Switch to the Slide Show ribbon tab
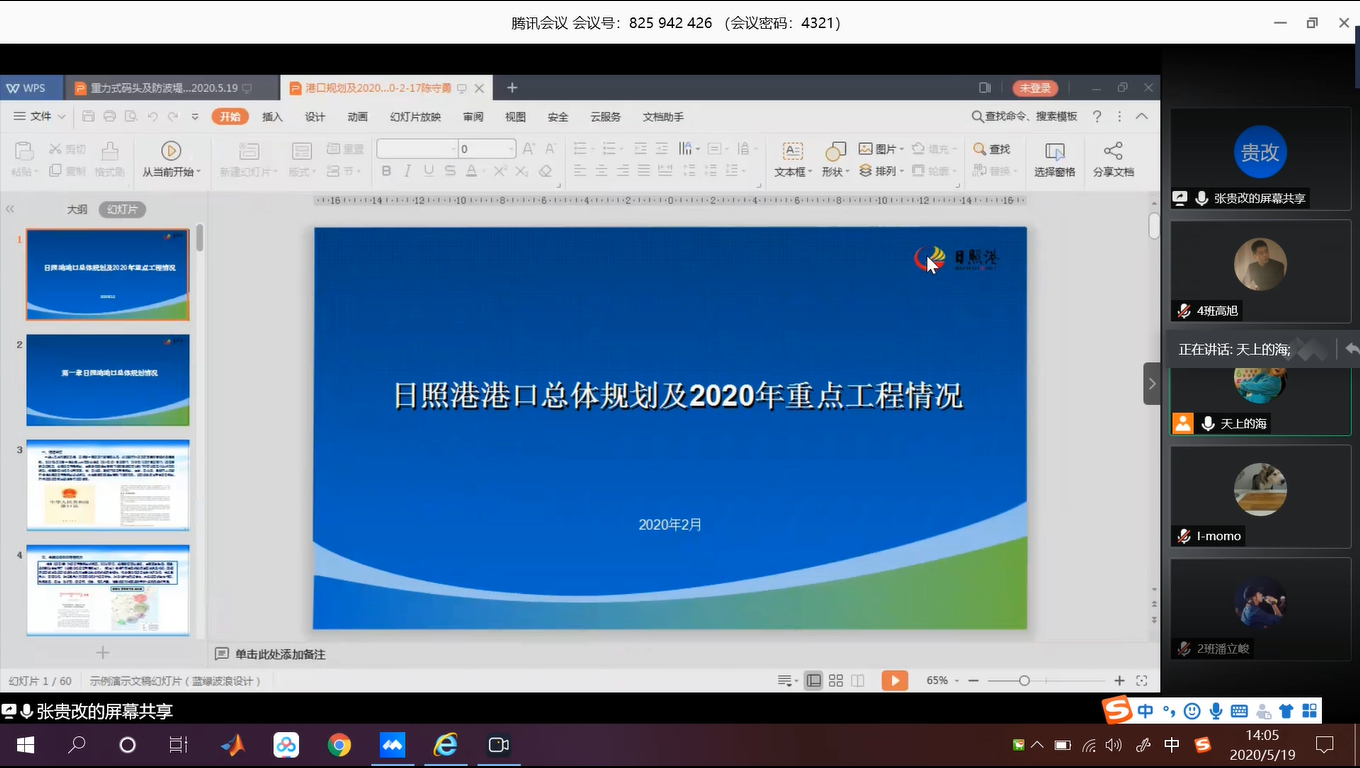The height and width of the screenshot is (768, 1360). (x=415, y=117)
